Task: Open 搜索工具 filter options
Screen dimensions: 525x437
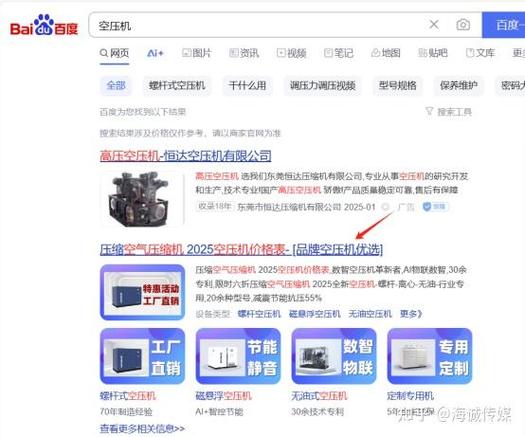Action: pyautogui.click(x=449, y=112)
